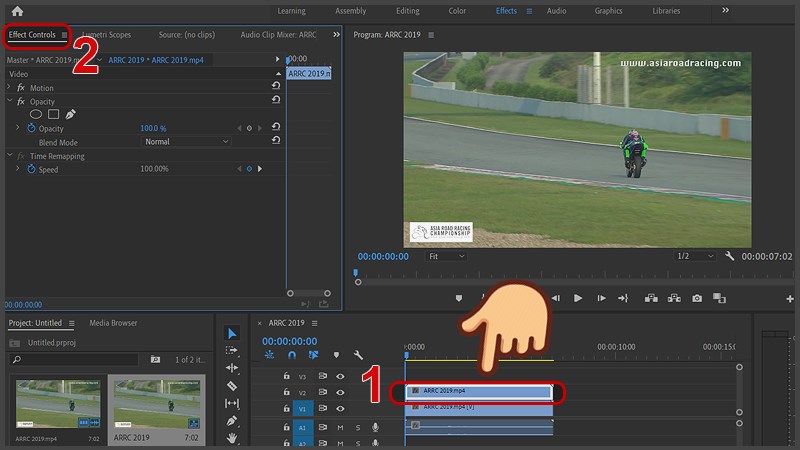The height and width of the screenshot is (450, 800).
Task: Switch to the Audio workspace
Action: (x=556, y=11)
